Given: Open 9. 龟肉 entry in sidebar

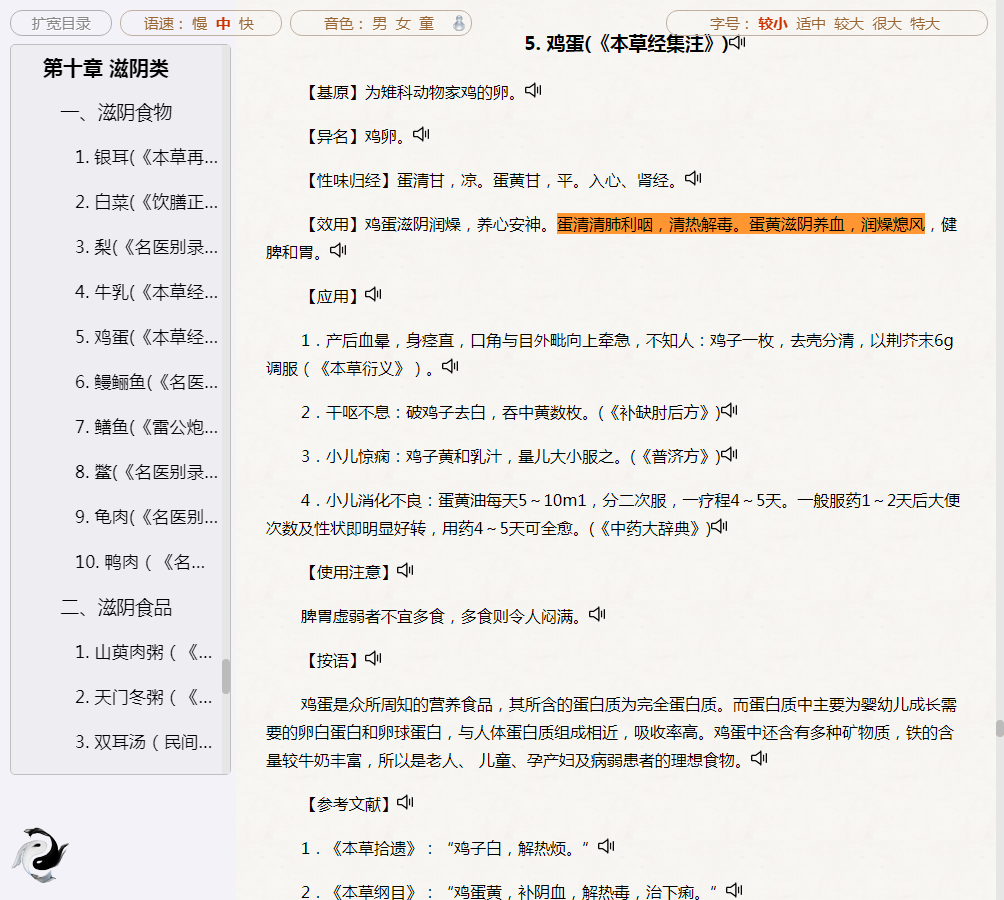Looking at the screenshot, I should [146, 517].
